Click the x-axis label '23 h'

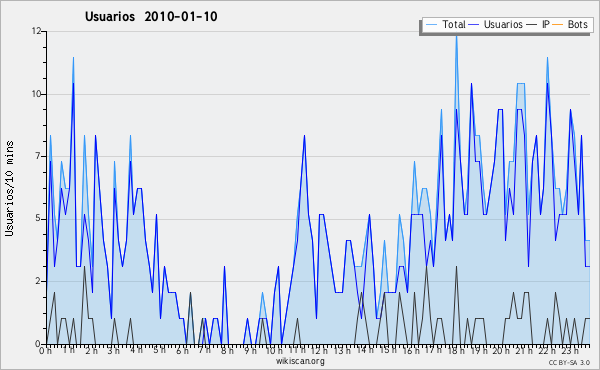coord(569,350)
